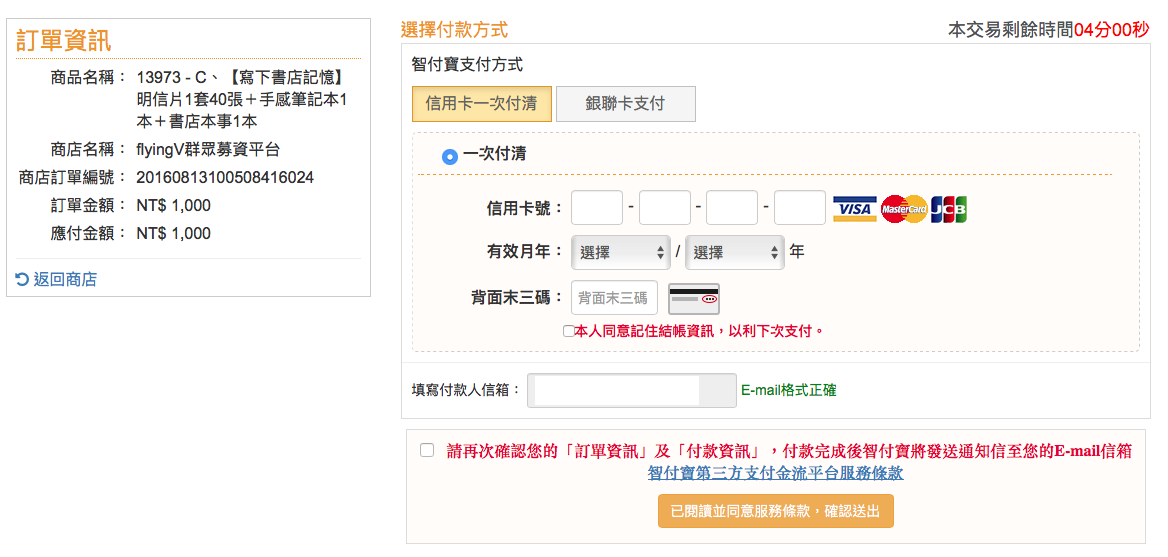Focus the second credit card number box
This screenshot has height=557, width=1168.
click(665, 208)
